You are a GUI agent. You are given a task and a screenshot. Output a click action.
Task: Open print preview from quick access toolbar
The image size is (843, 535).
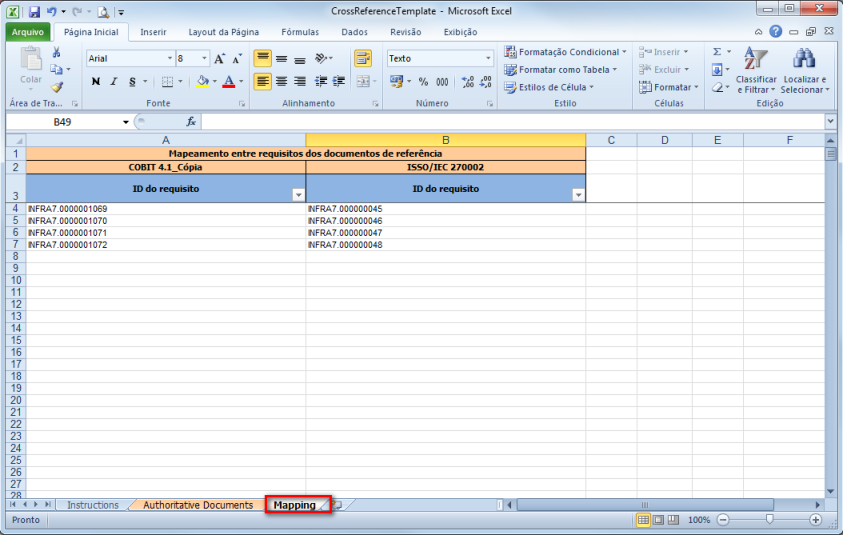[103, 11]
